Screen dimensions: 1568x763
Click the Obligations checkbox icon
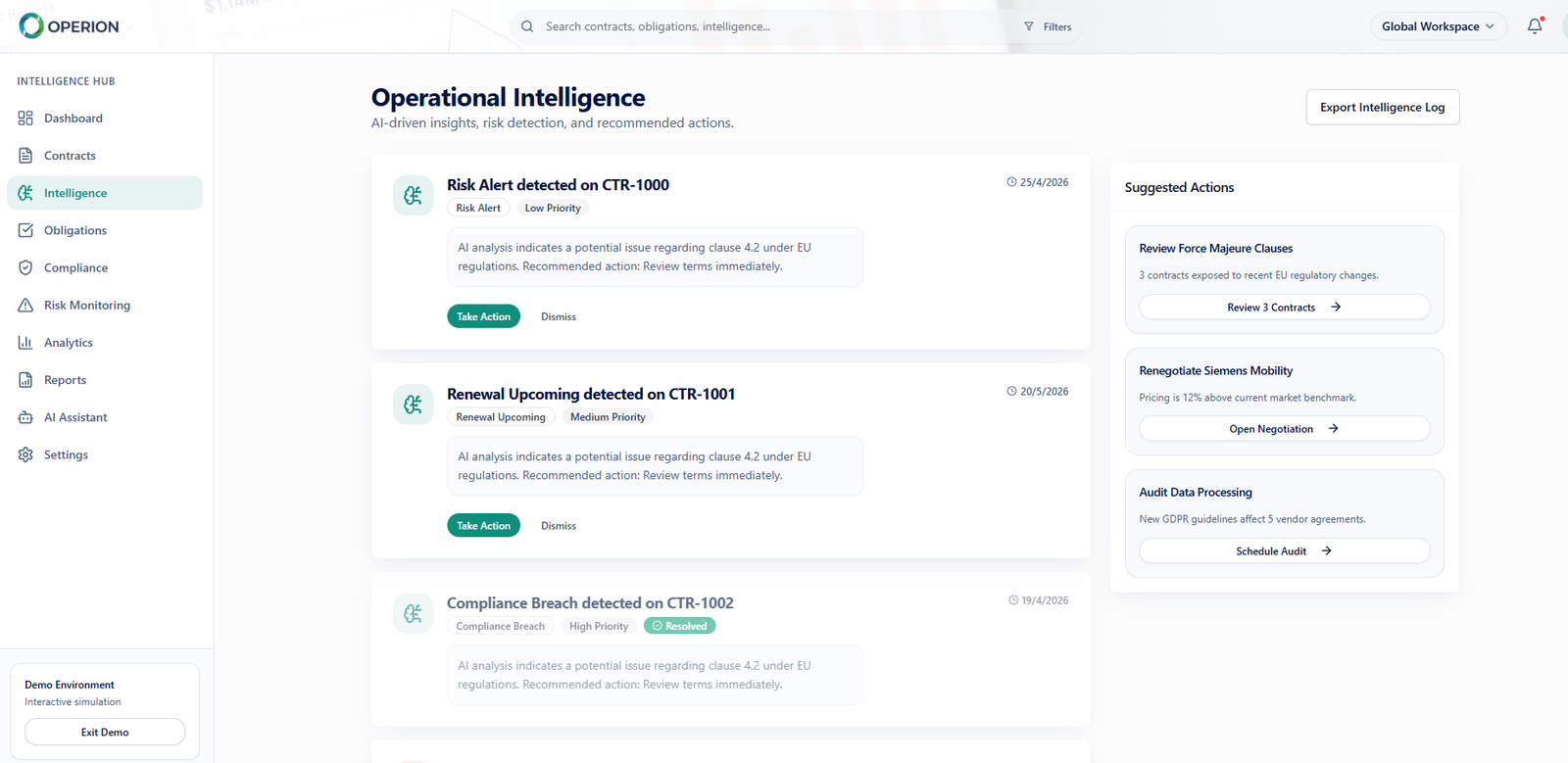25,230
